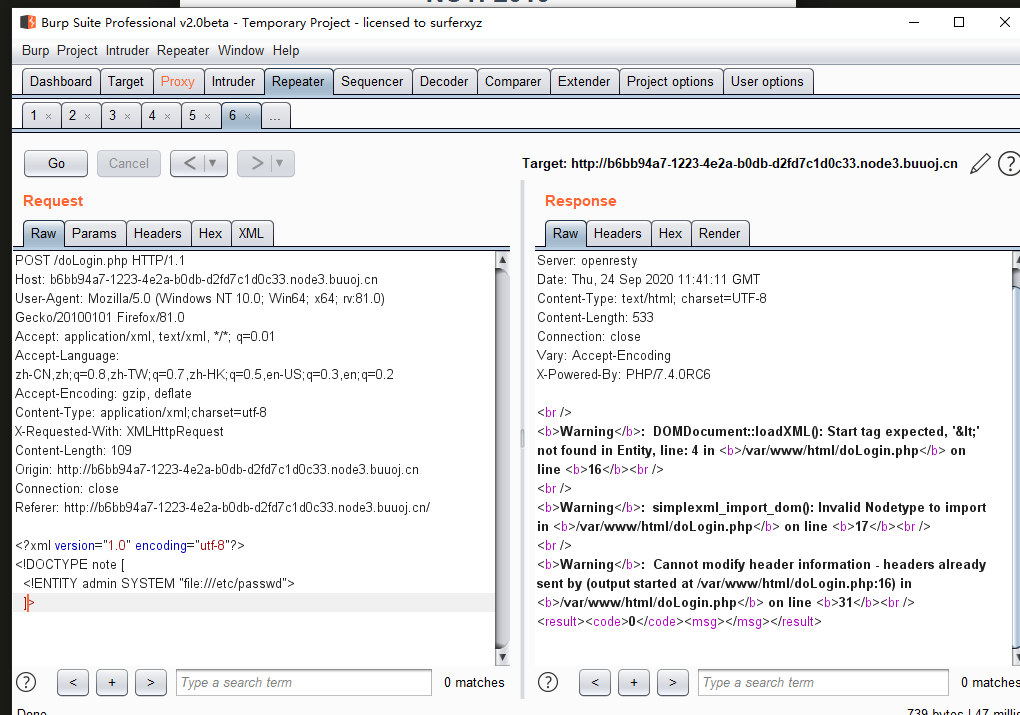
Task: Show response Hex view
Action: point(670,234)
